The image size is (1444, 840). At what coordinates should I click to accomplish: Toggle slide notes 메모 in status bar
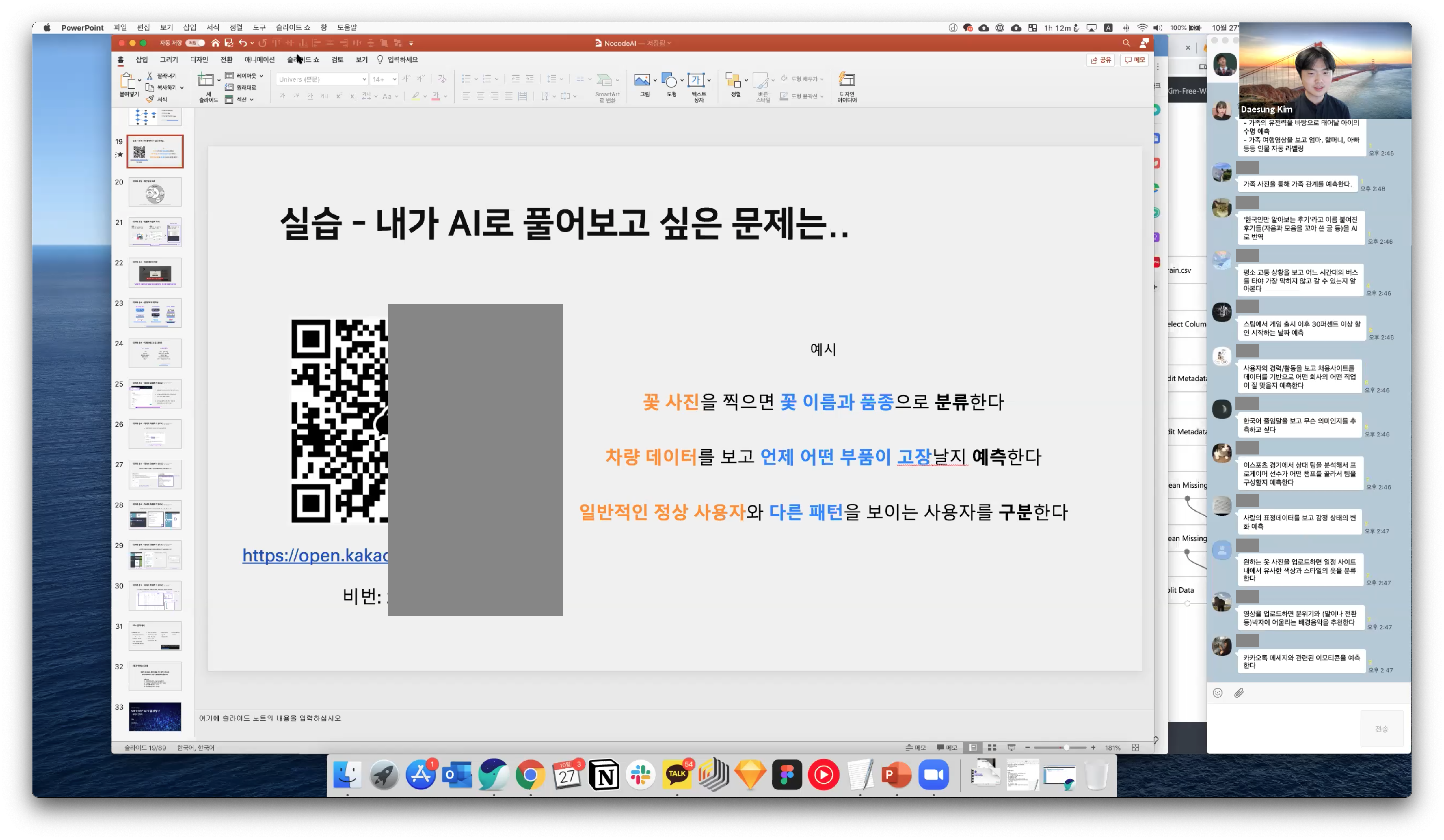[x=916, y=747]
